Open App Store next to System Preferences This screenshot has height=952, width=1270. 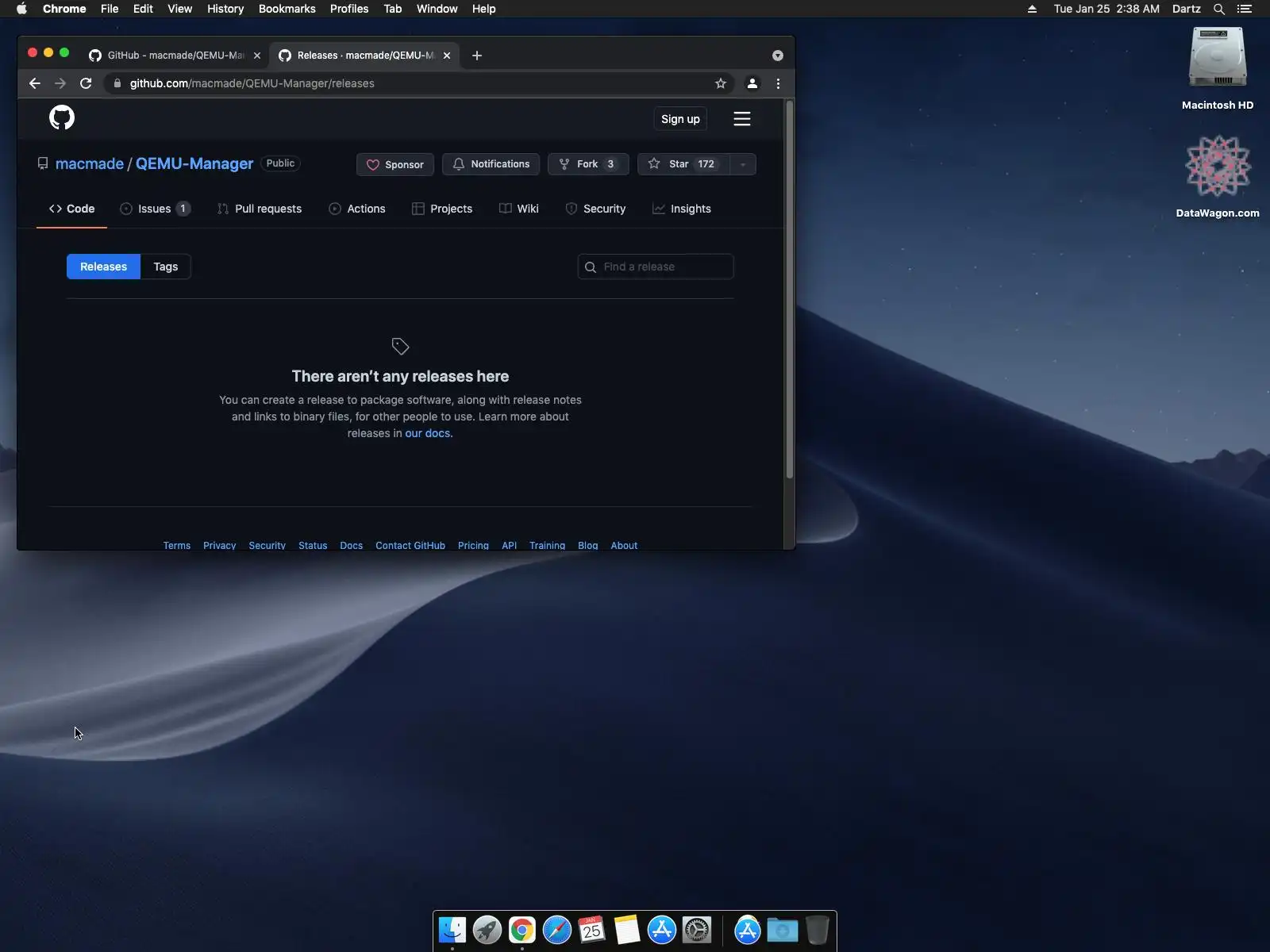tap(662, 930)
